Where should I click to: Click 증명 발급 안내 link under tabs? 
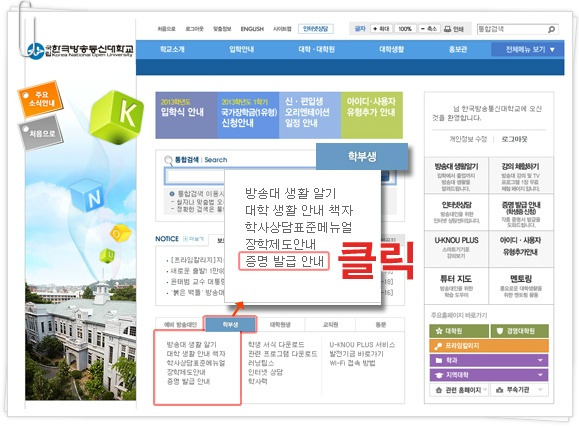click(188, 382)
